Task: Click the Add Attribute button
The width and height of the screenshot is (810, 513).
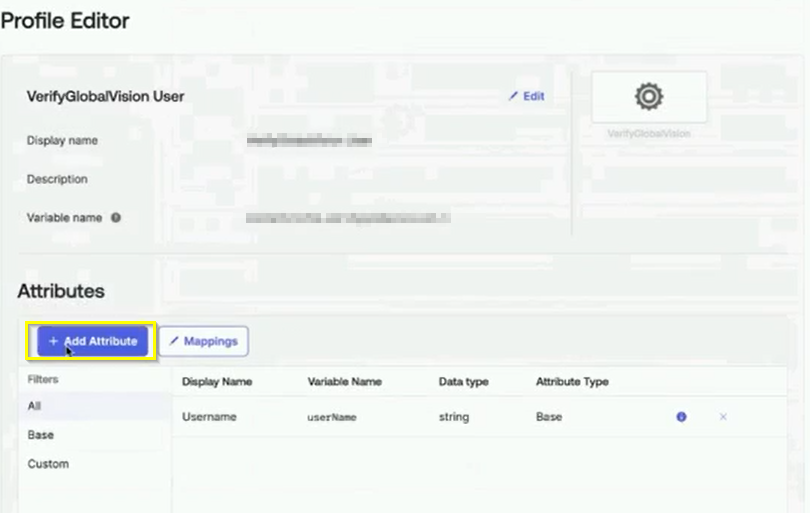Action: pyautogui.click(x=93, y=341)
